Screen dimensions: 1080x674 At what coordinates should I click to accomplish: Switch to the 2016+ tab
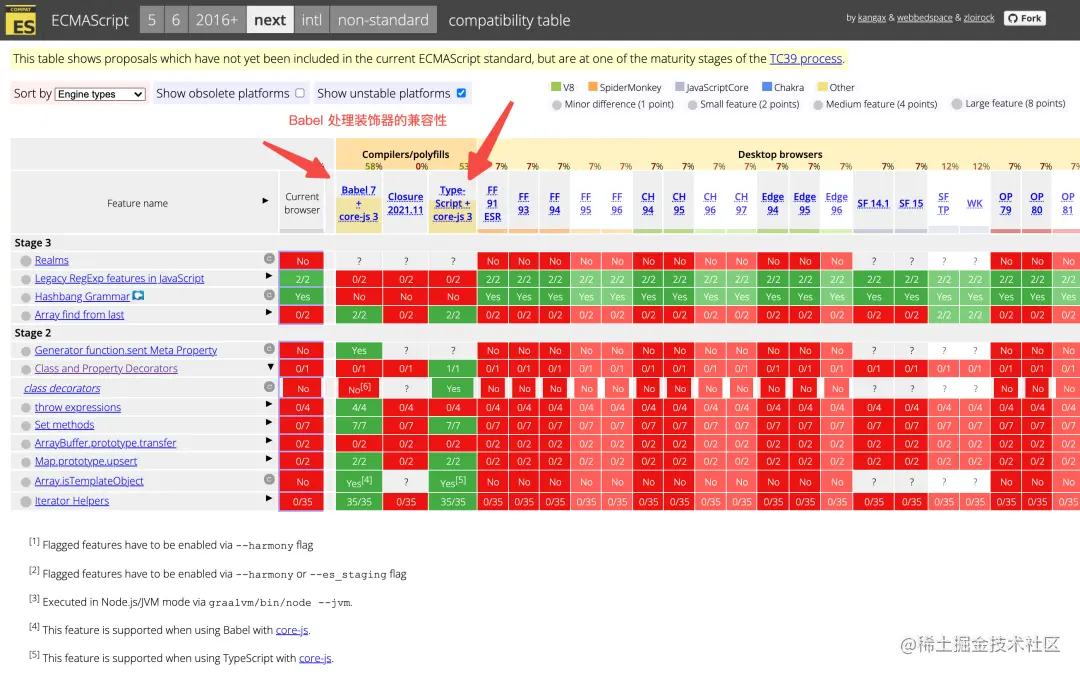pos(216,20)
